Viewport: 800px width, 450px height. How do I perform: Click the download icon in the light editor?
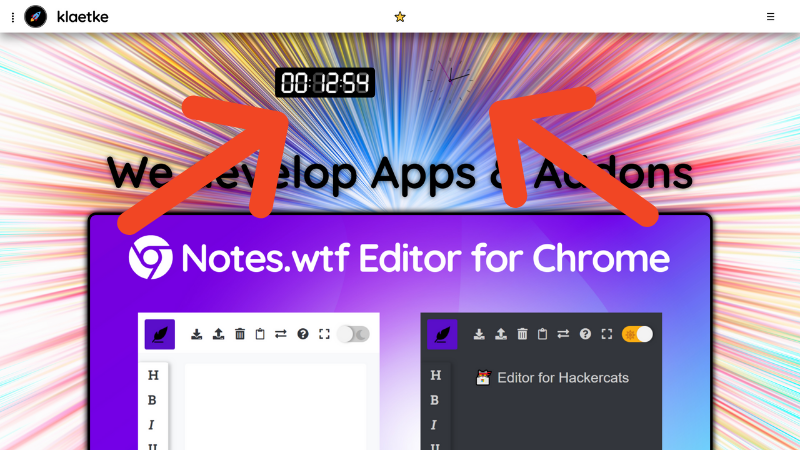[196, 334]
